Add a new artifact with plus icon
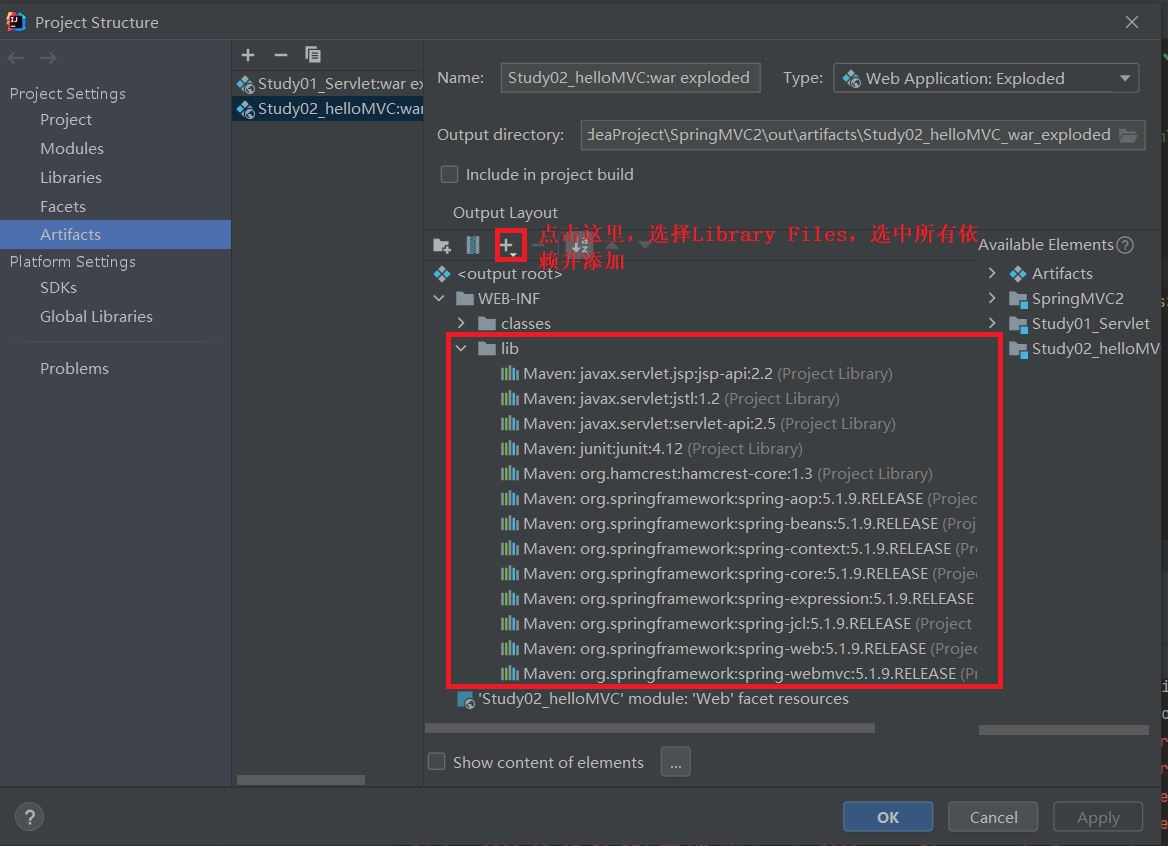 coord(248,55)
